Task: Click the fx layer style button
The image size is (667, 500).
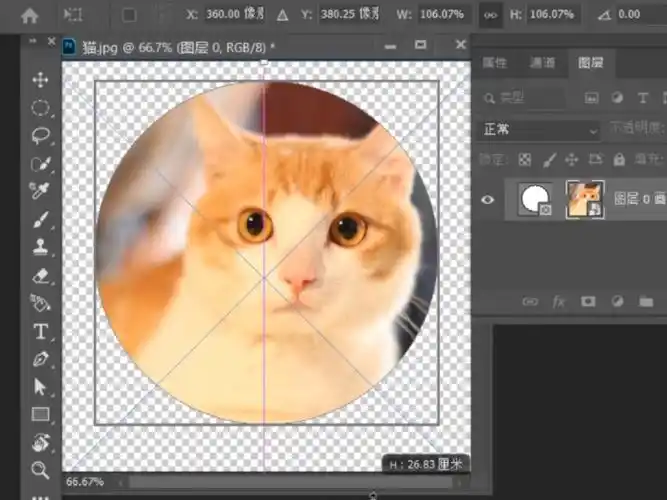Action: click(x=558, y=300)
